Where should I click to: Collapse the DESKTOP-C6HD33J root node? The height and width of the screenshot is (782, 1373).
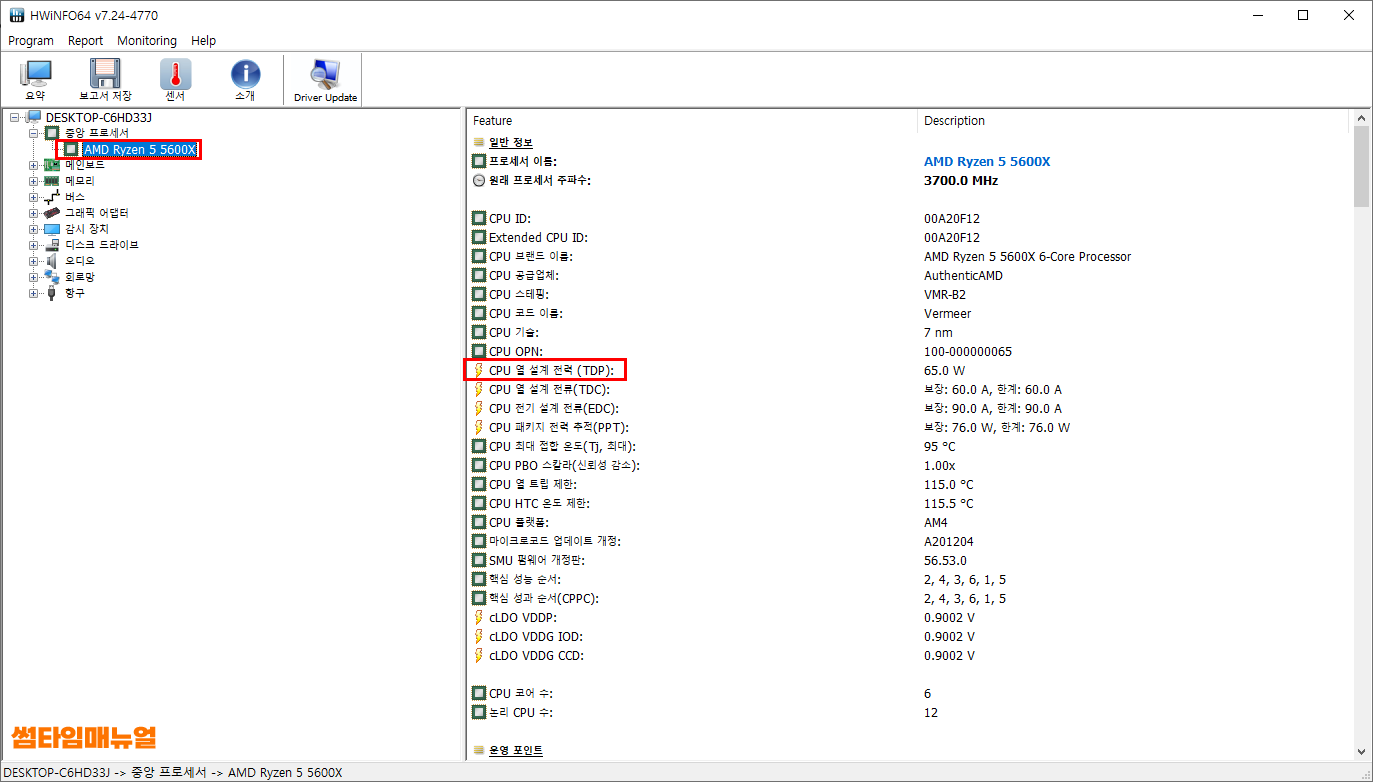click(x=15, y=117)
